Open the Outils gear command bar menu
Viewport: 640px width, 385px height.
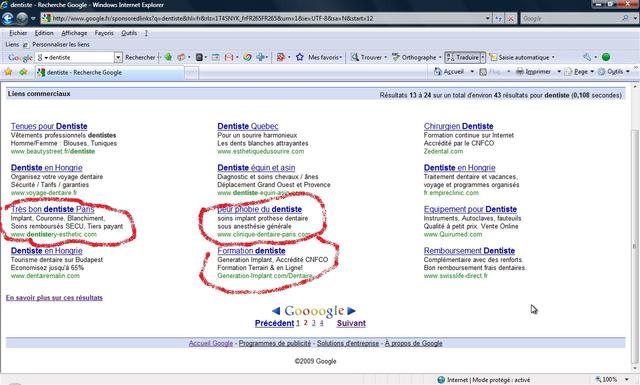613,72
